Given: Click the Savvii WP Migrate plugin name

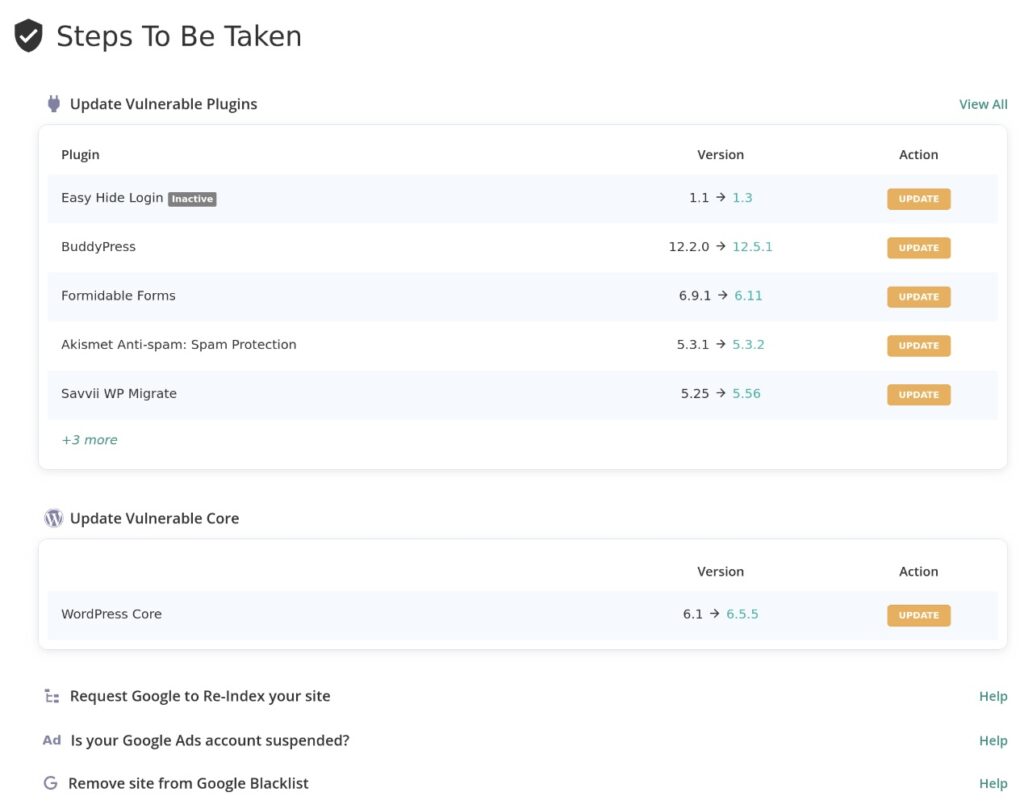Looking at the screenshot, I should 119,394.
